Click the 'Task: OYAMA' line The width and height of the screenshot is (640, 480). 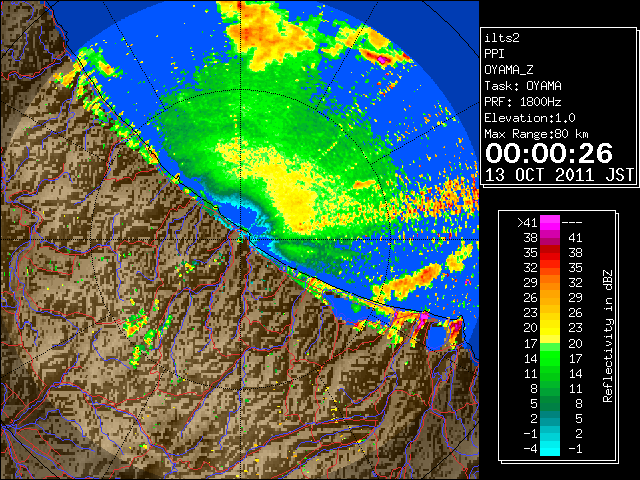pyautogui.click(x=523, y=86)
